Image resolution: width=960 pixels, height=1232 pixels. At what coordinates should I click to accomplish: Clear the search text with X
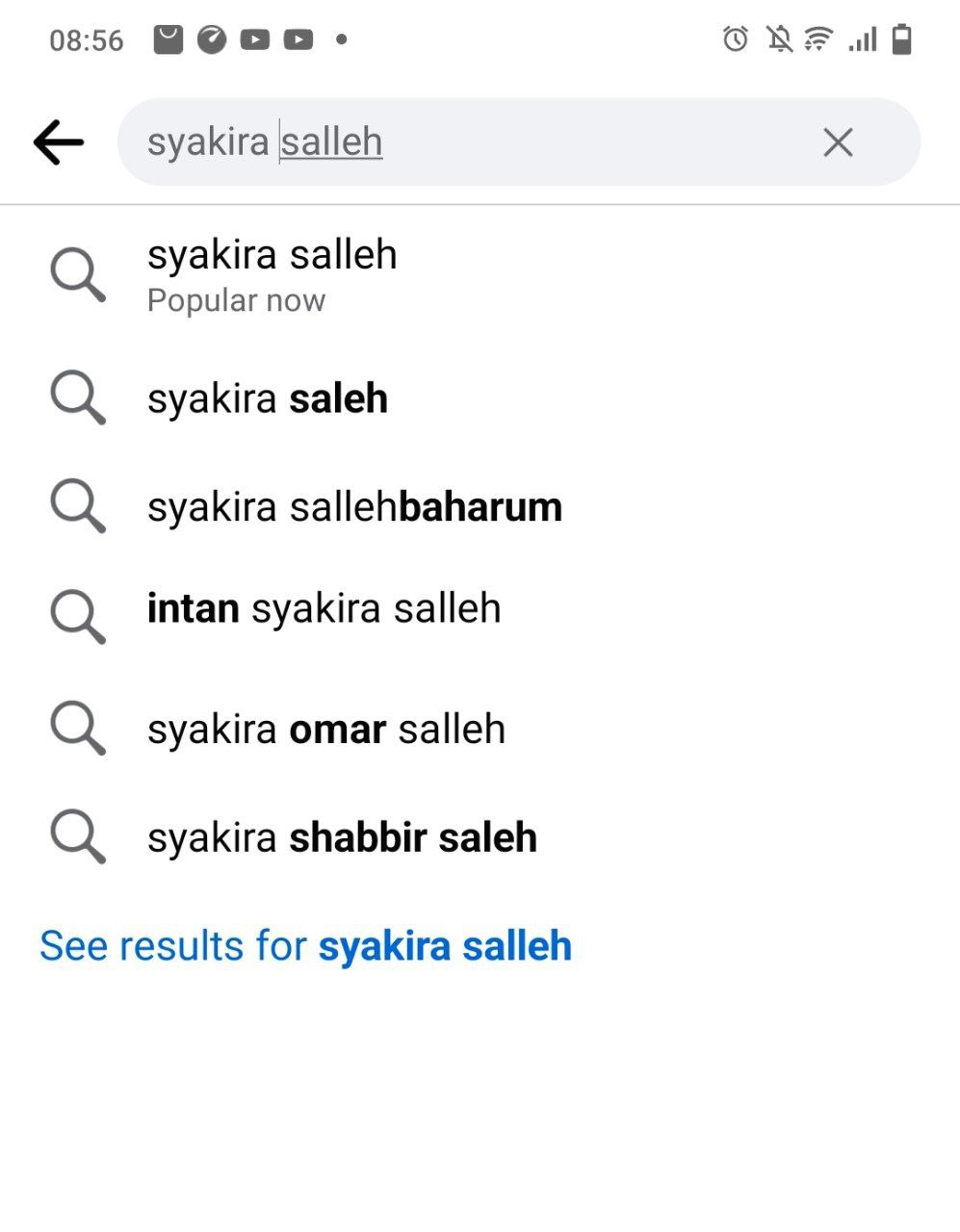838,142
